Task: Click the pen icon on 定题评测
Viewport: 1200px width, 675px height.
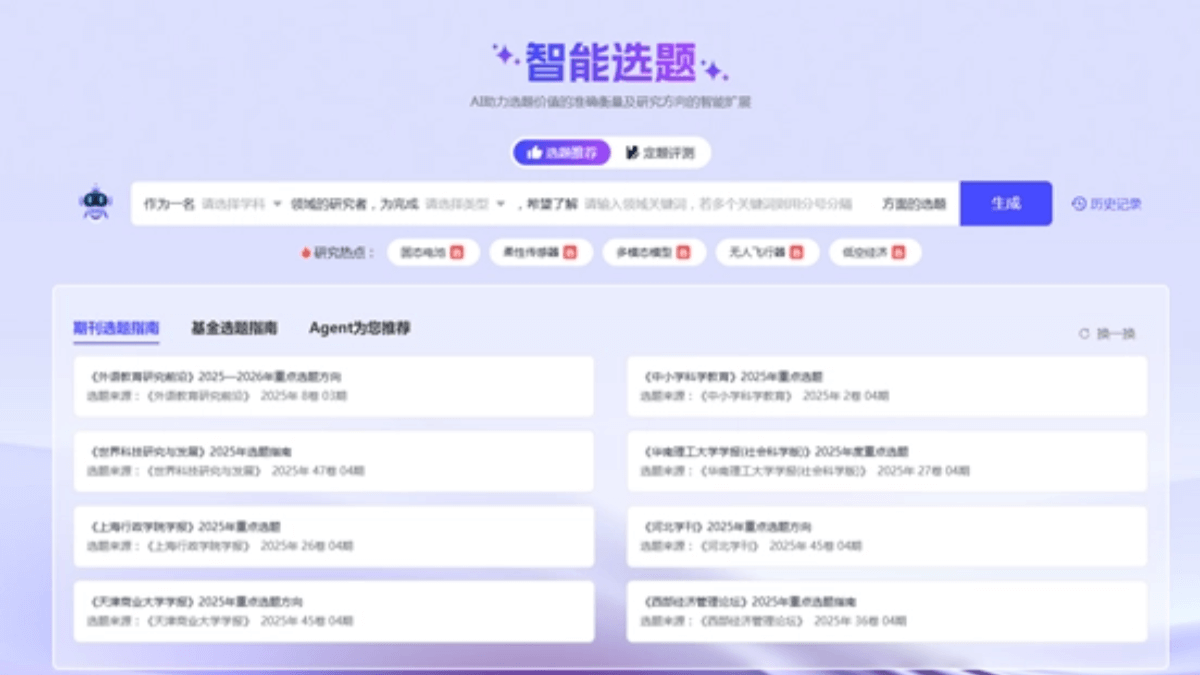Action: pos(635,152)
